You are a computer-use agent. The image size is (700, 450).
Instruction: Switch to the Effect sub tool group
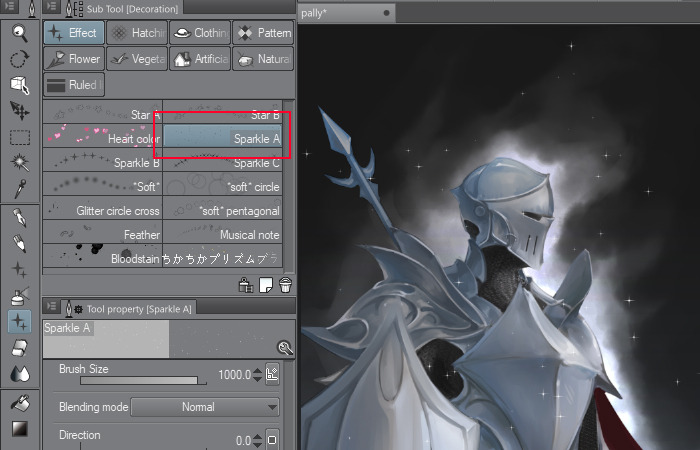(x=74, y=33)
